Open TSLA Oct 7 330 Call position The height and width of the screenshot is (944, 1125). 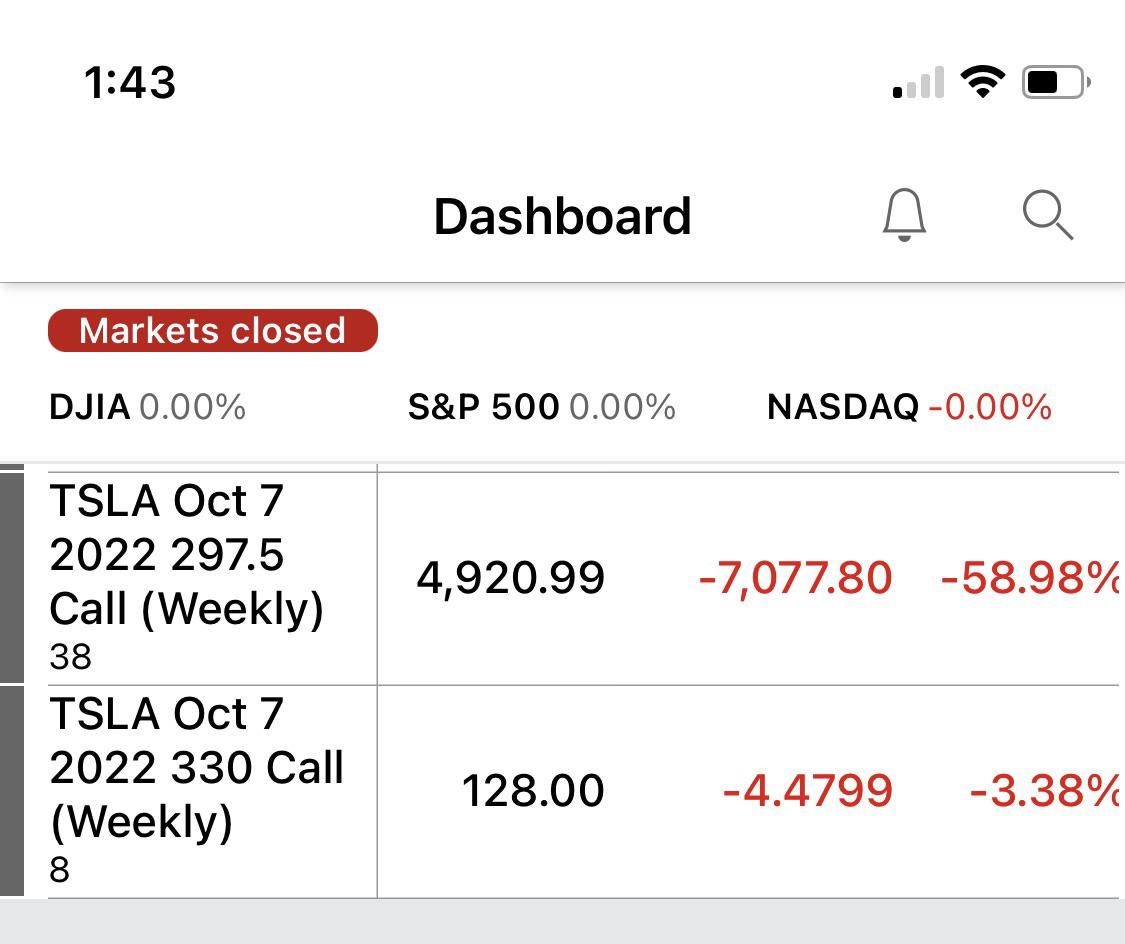196,790
